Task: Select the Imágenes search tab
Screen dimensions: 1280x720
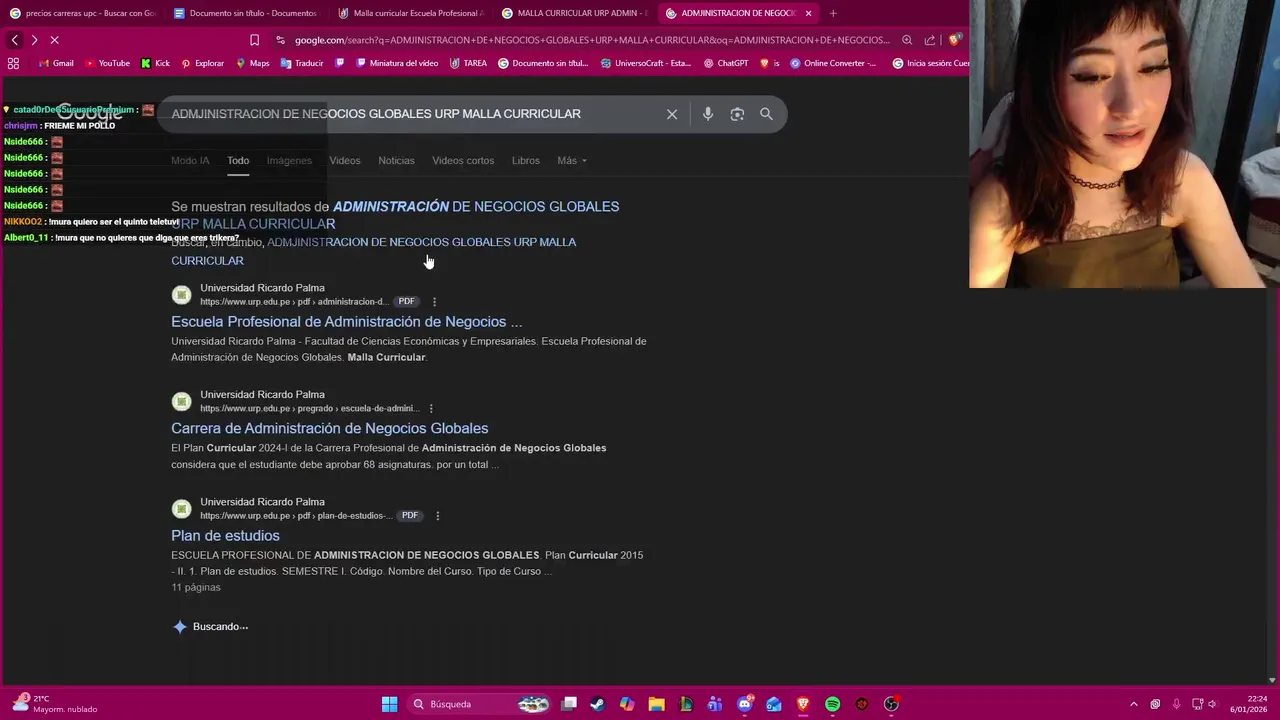Action: [x=289, y=160]
